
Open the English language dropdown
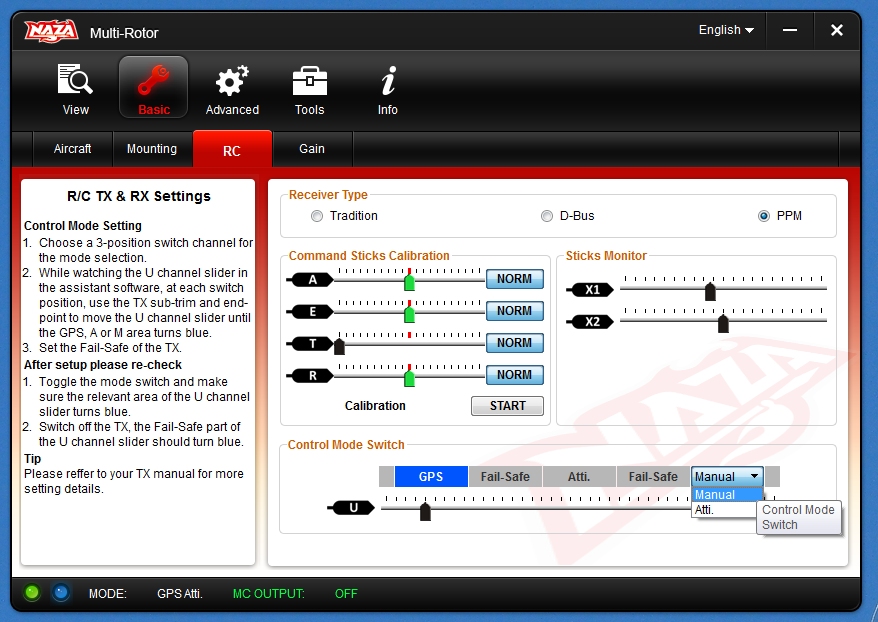pyautogui.click(x=726, y=30)
